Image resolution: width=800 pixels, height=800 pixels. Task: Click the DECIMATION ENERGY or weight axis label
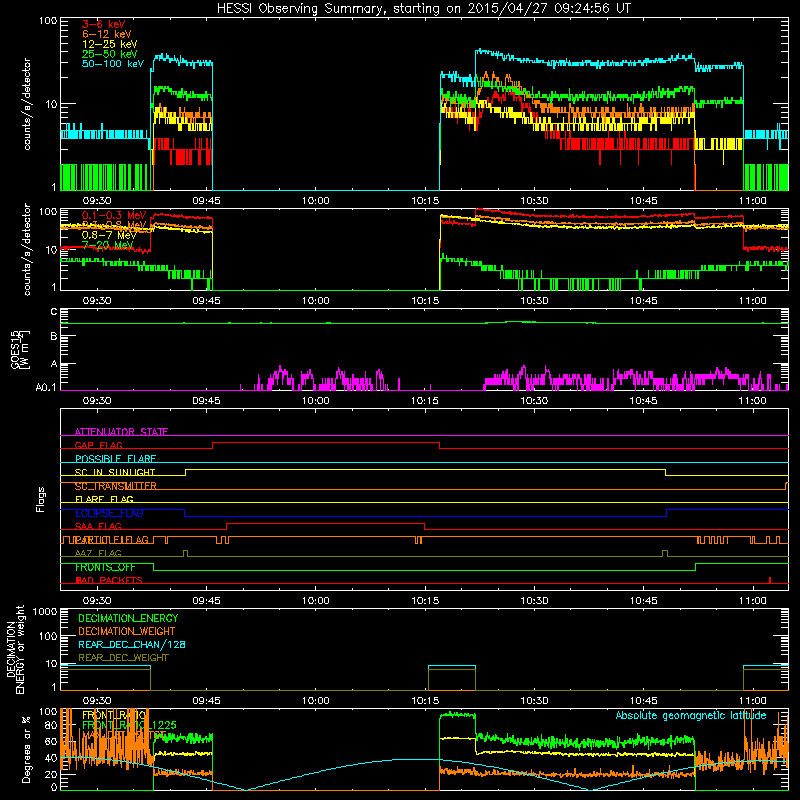click(16, 649)
